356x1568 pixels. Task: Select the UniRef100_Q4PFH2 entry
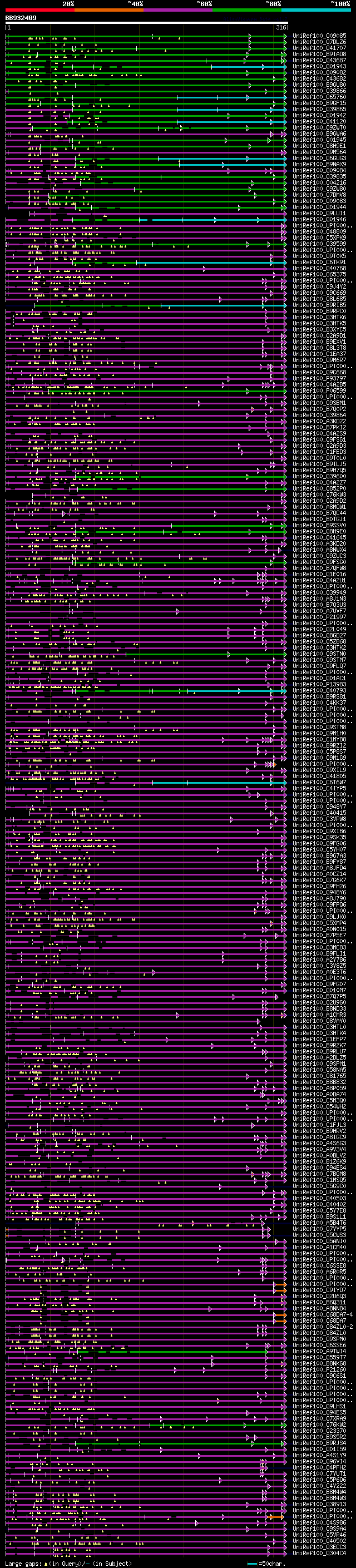[319, 1467]
